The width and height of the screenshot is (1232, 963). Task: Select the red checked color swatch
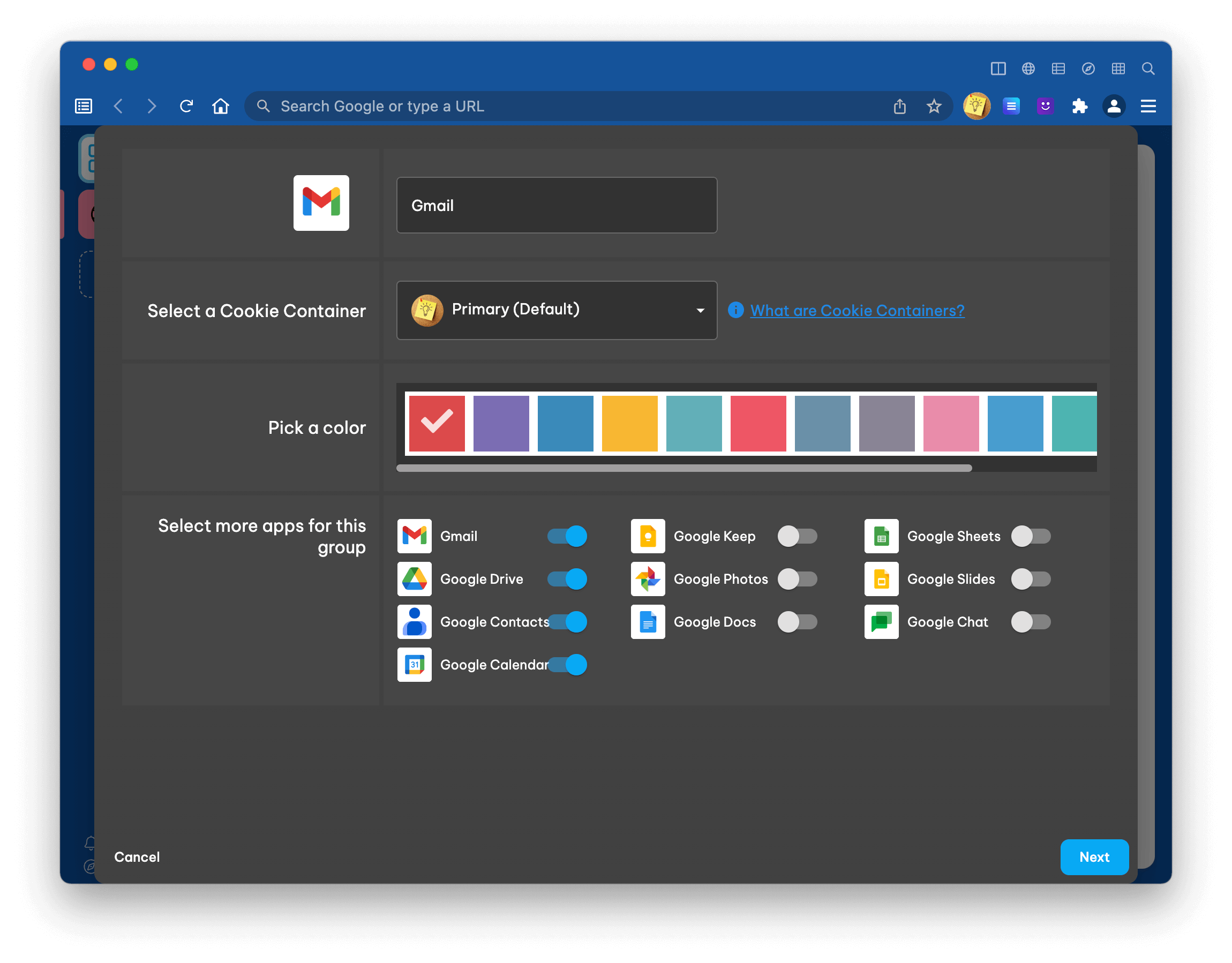437,423
